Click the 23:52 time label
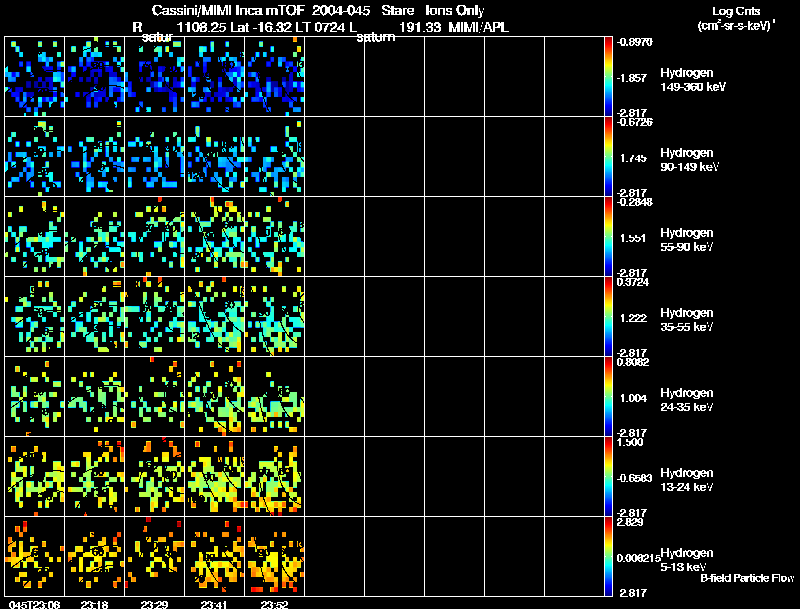 click(x=274, y=604)
